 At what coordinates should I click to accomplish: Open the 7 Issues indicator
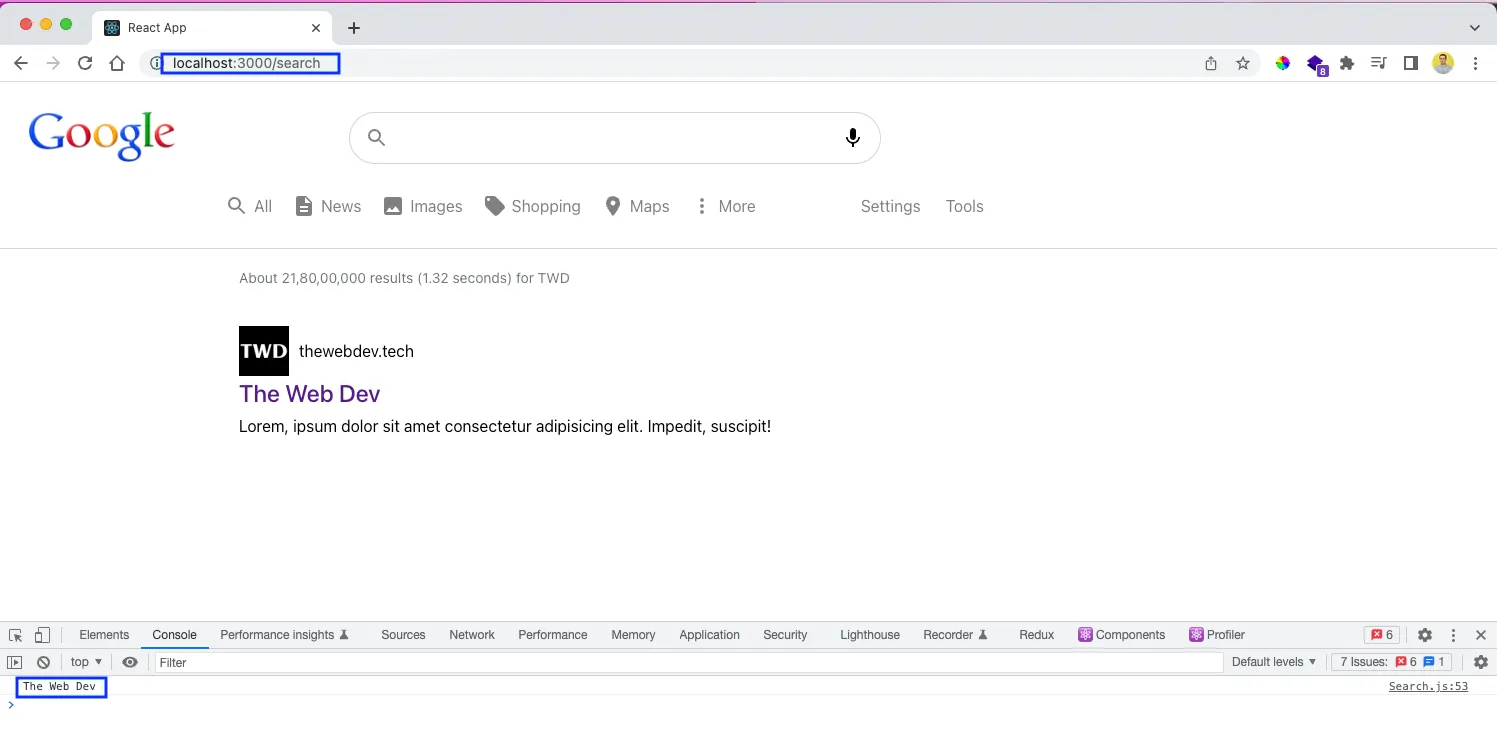click(x=1392, y=662)
